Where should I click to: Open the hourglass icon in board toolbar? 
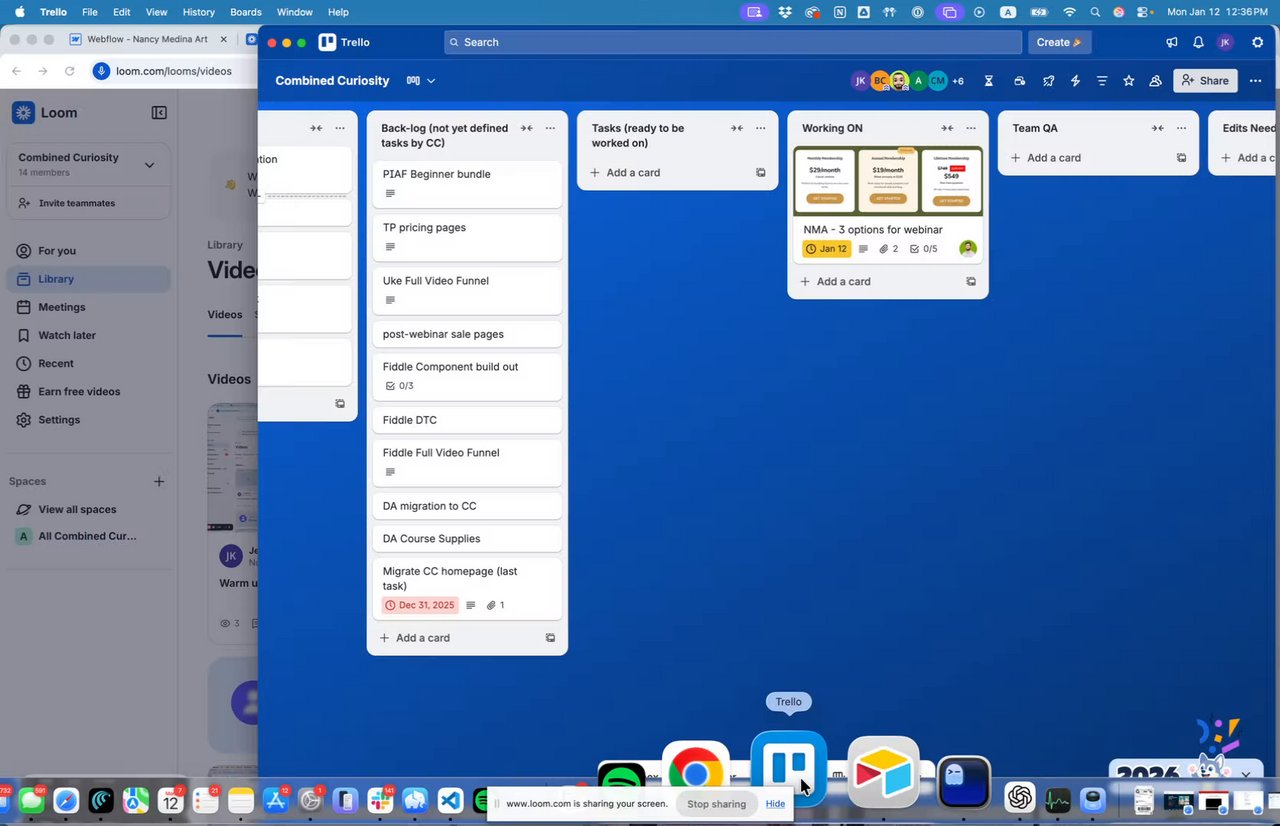coord(989,81)
